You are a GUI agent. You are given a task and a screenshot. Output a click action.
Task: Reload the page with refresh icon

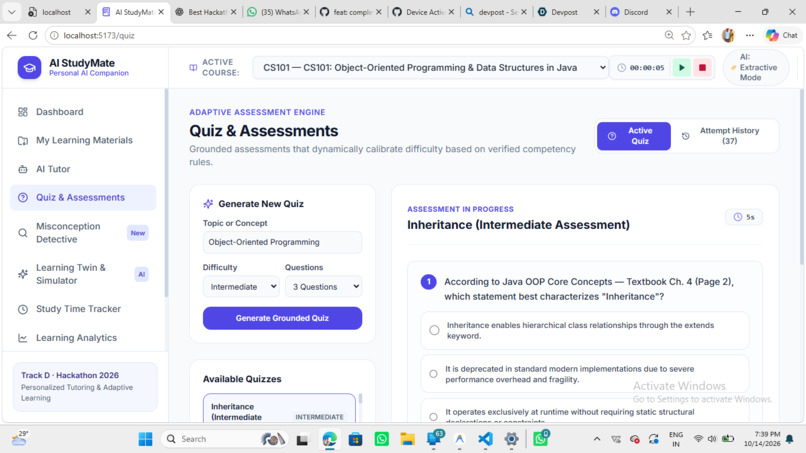click(33, 35)
